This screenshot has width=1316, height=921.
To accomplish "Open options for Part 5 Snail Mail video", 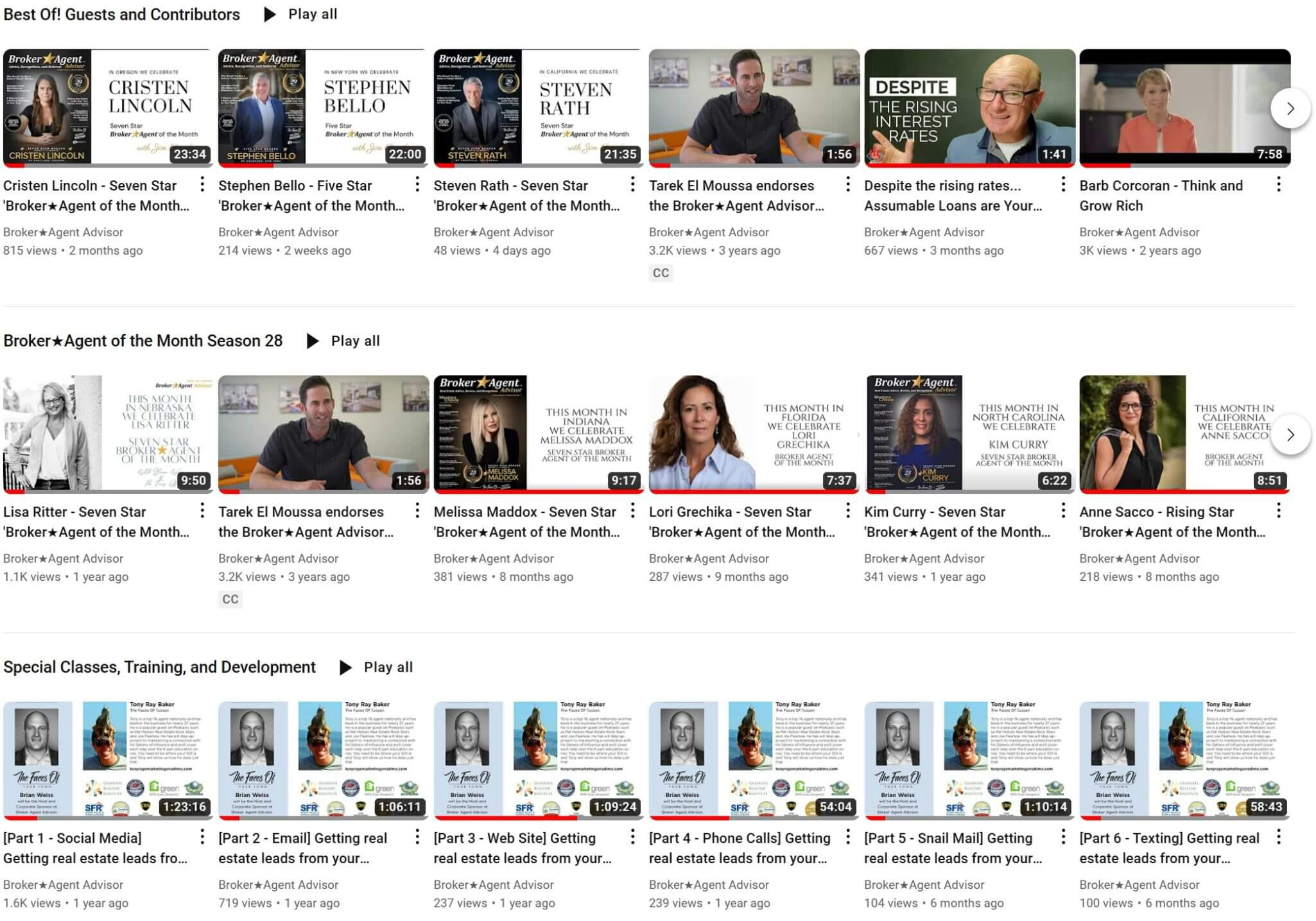I will [1063, 837].
